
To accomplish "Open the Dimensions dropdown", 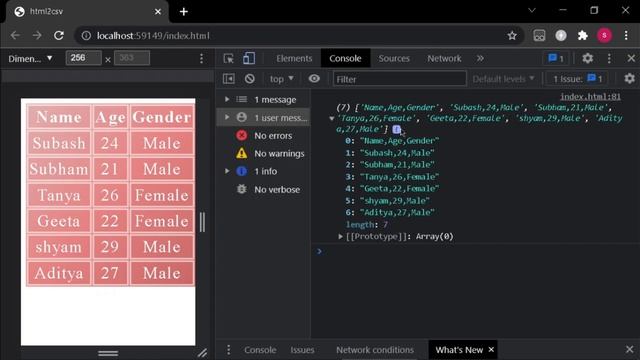I will click(x=30, y=58).
